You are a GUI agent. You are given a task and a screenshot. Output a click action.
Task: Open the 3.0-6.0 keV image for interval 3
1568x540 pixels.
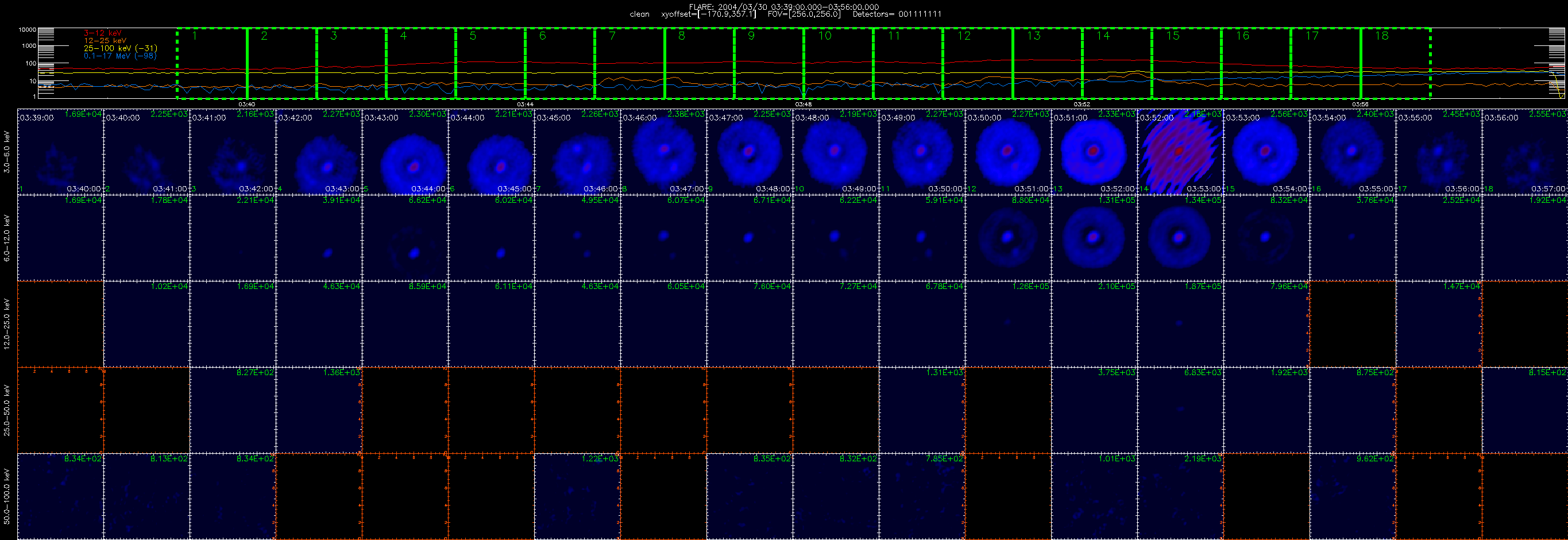233,152
